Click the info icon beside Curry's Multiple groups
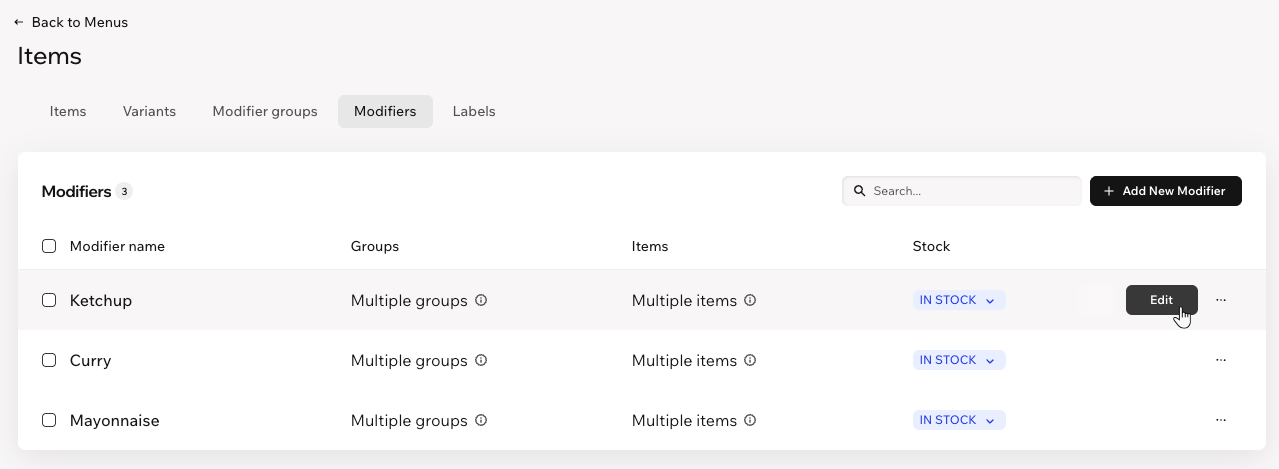This screenshot has height=469, width=1279. pyautogui.click(x=481, y=360)
